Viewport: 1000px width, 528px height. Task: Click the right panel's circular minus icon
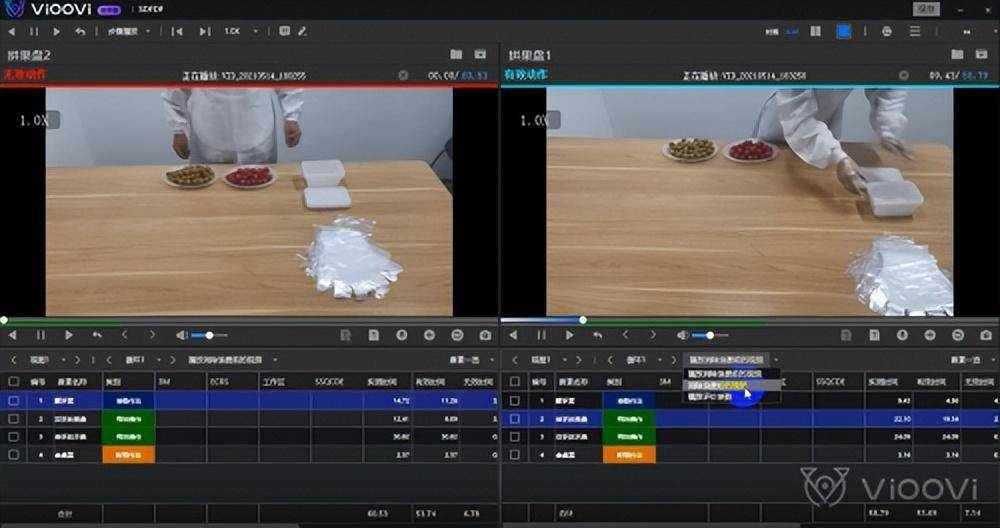958,335
